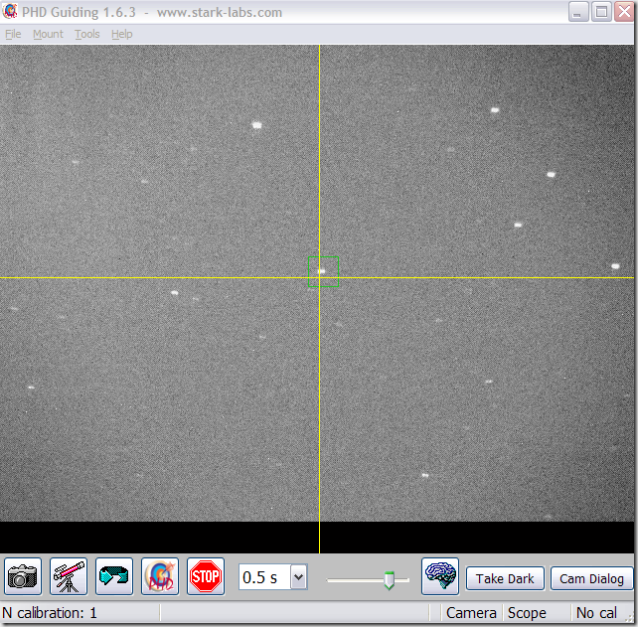Select the guide star inside green box
This screenshot has width=638, height=627.
click(x=322, y=271)
